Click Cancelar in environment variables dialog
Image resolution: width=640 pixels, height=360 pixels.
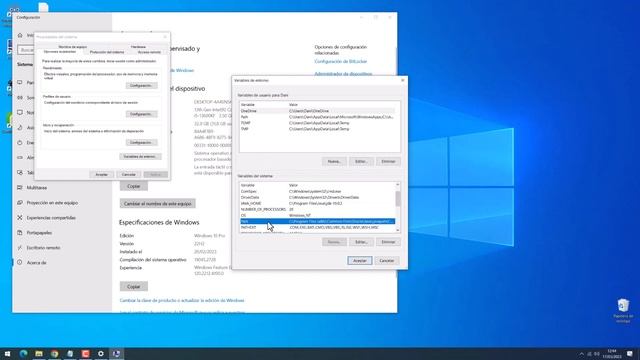(387, 260)
